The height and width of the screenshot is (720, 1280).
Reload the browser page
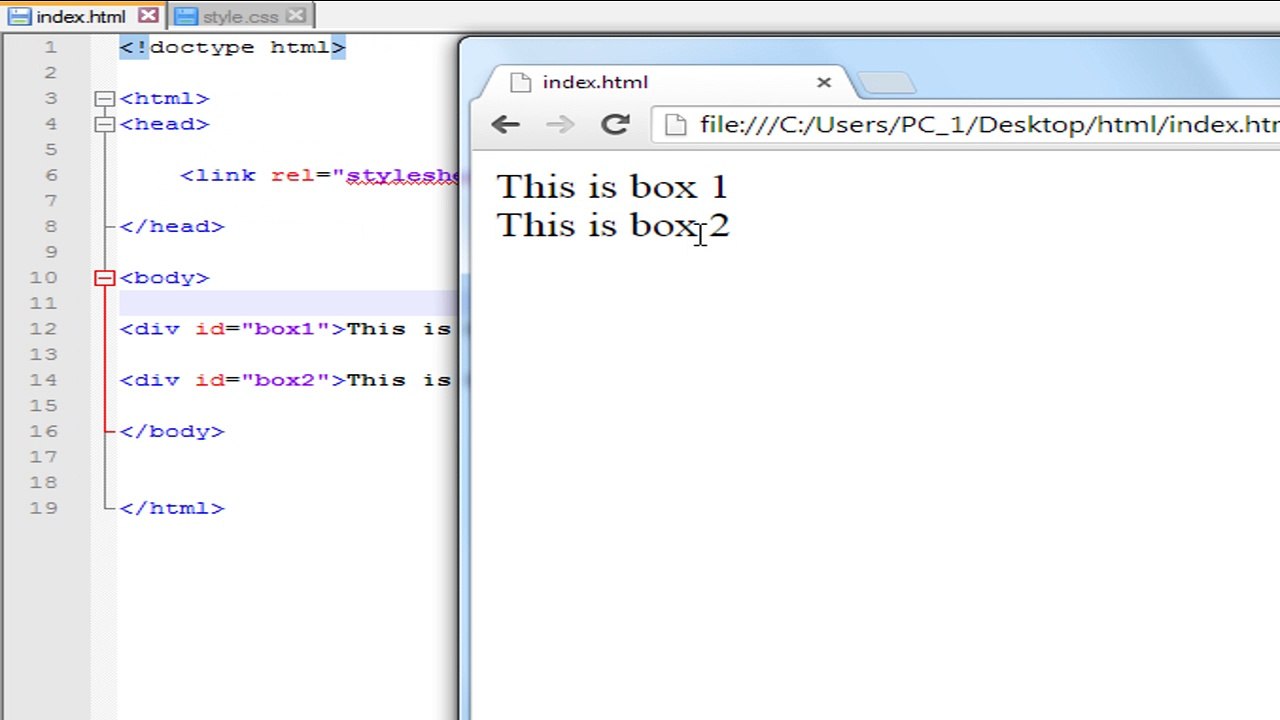click(615, 124)
